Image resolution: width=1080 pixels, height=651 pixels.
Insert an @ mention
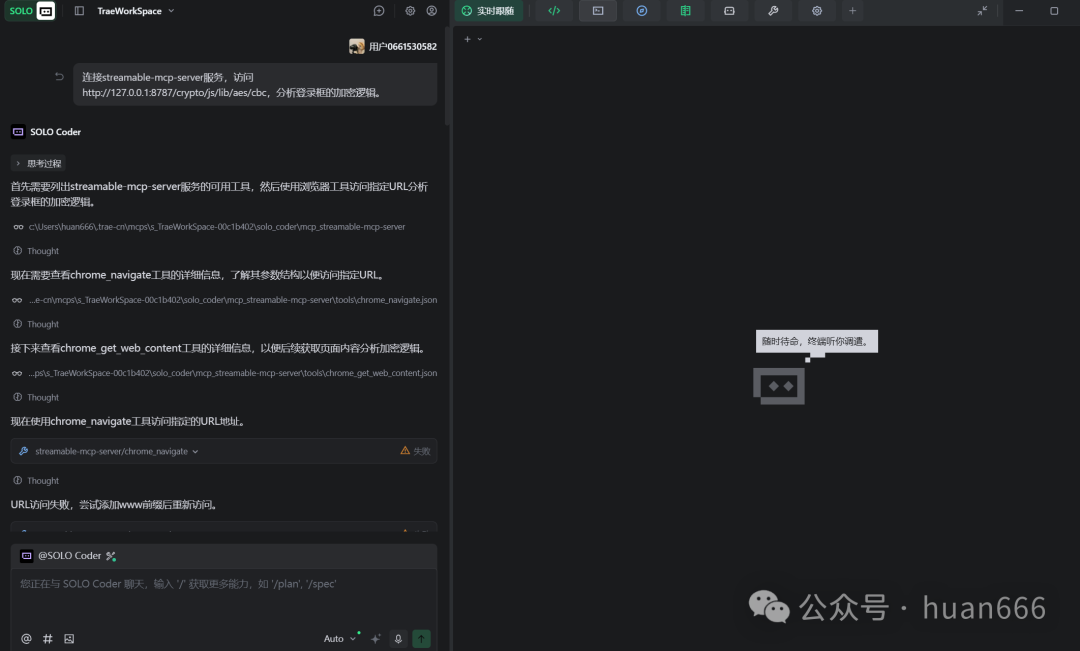(26, 639)
